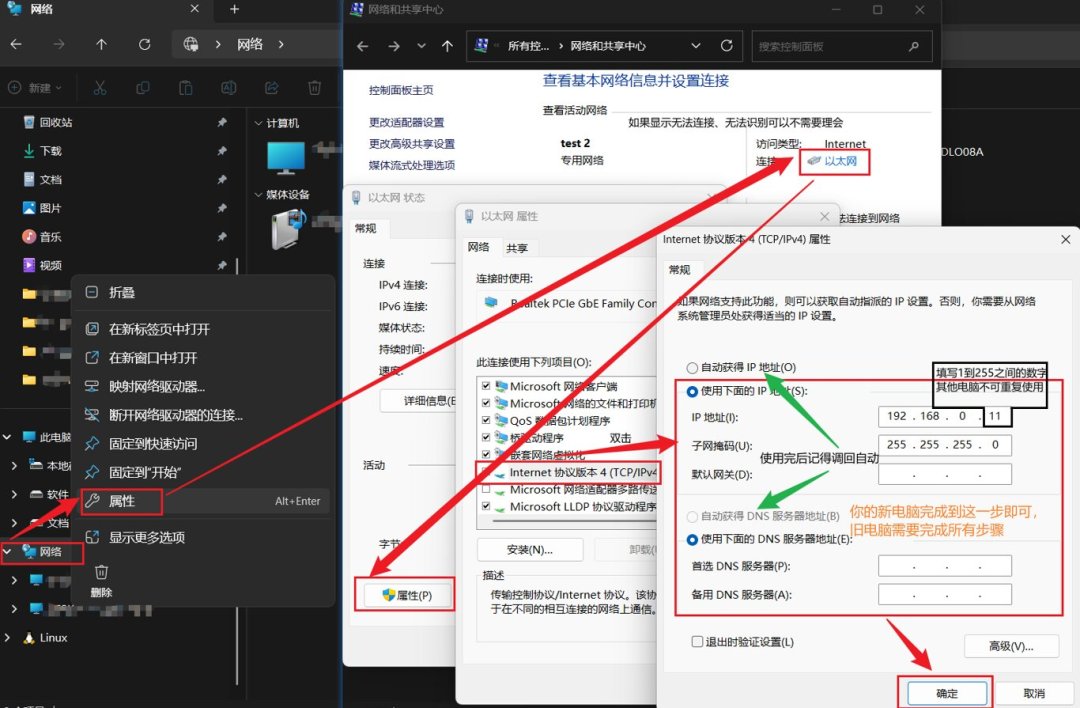This screenshot has width=1080, height=708.
Task: Click the Share icon in Explorer toolbar
Action: pos(272,87)
